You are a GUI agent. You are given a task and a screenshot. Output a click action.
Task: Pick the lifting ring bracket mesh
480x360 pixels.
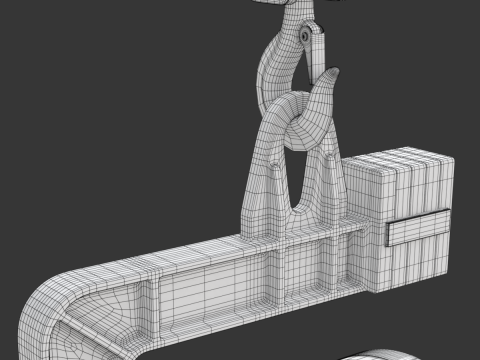(293, 167)
